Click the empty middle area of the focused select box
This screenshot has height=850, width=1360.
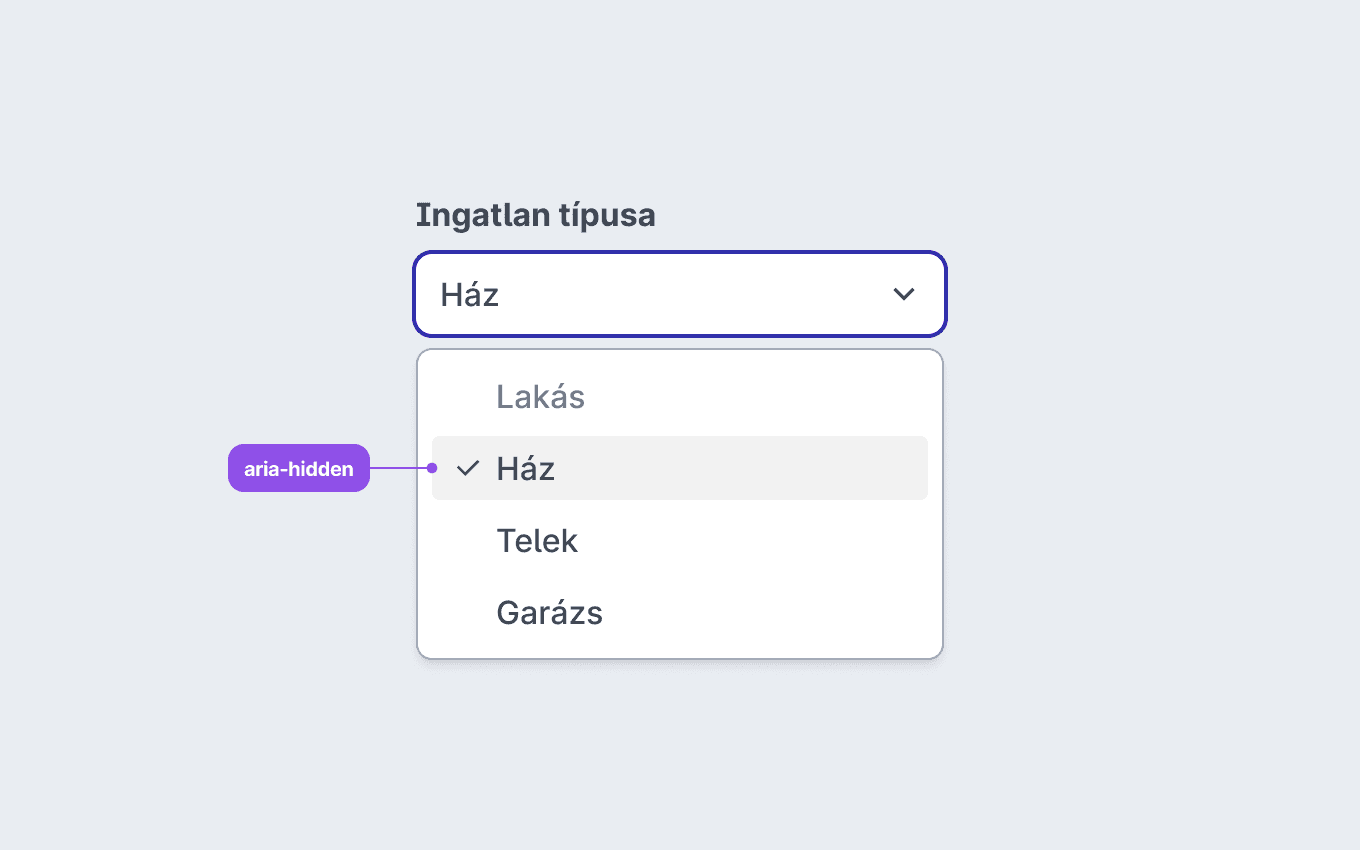click(690, 294)
